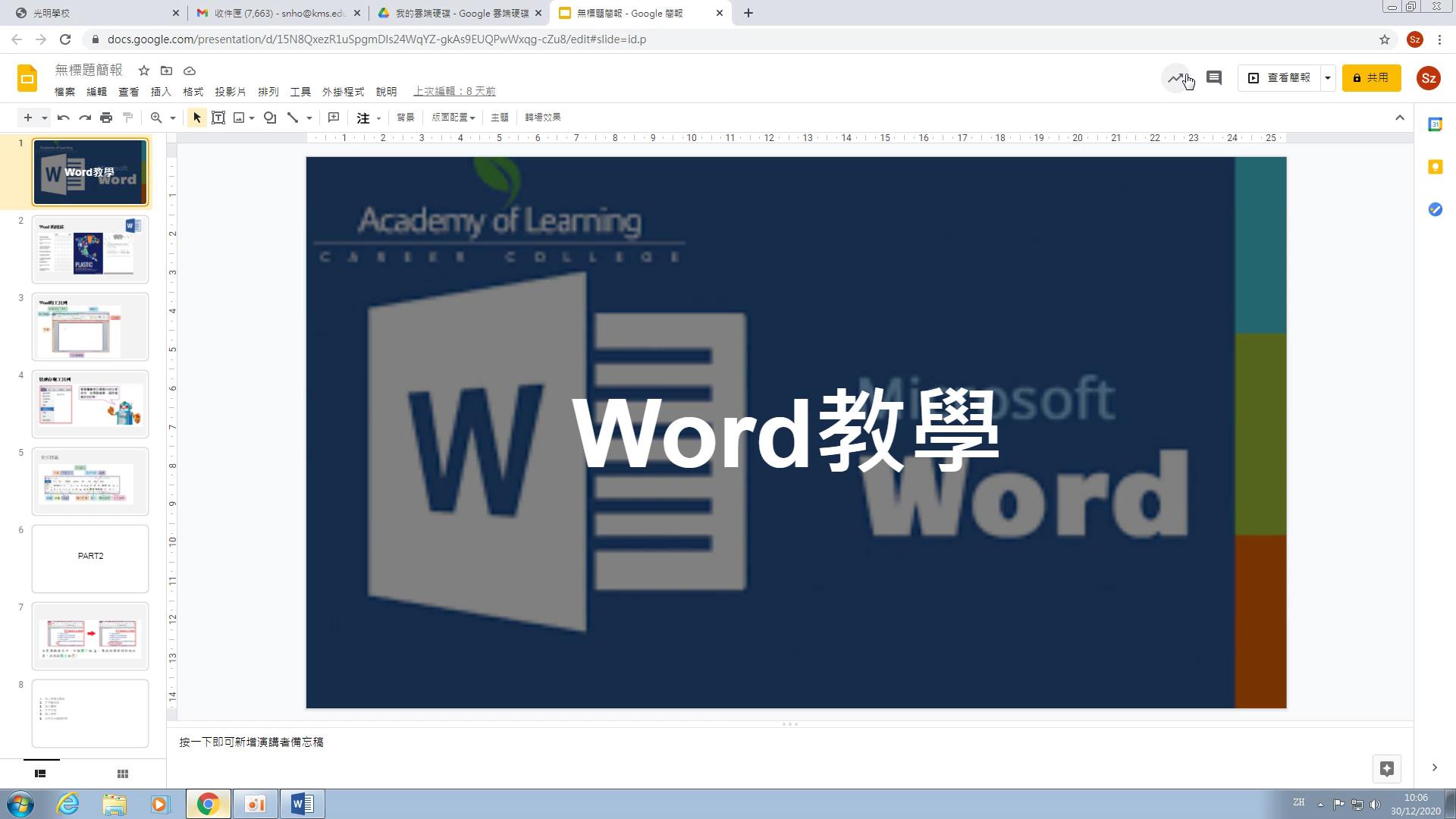Image resolution: width=1456 pixels, height=819 pixels.
Task: Click the browser reload button
Action: 65,39
